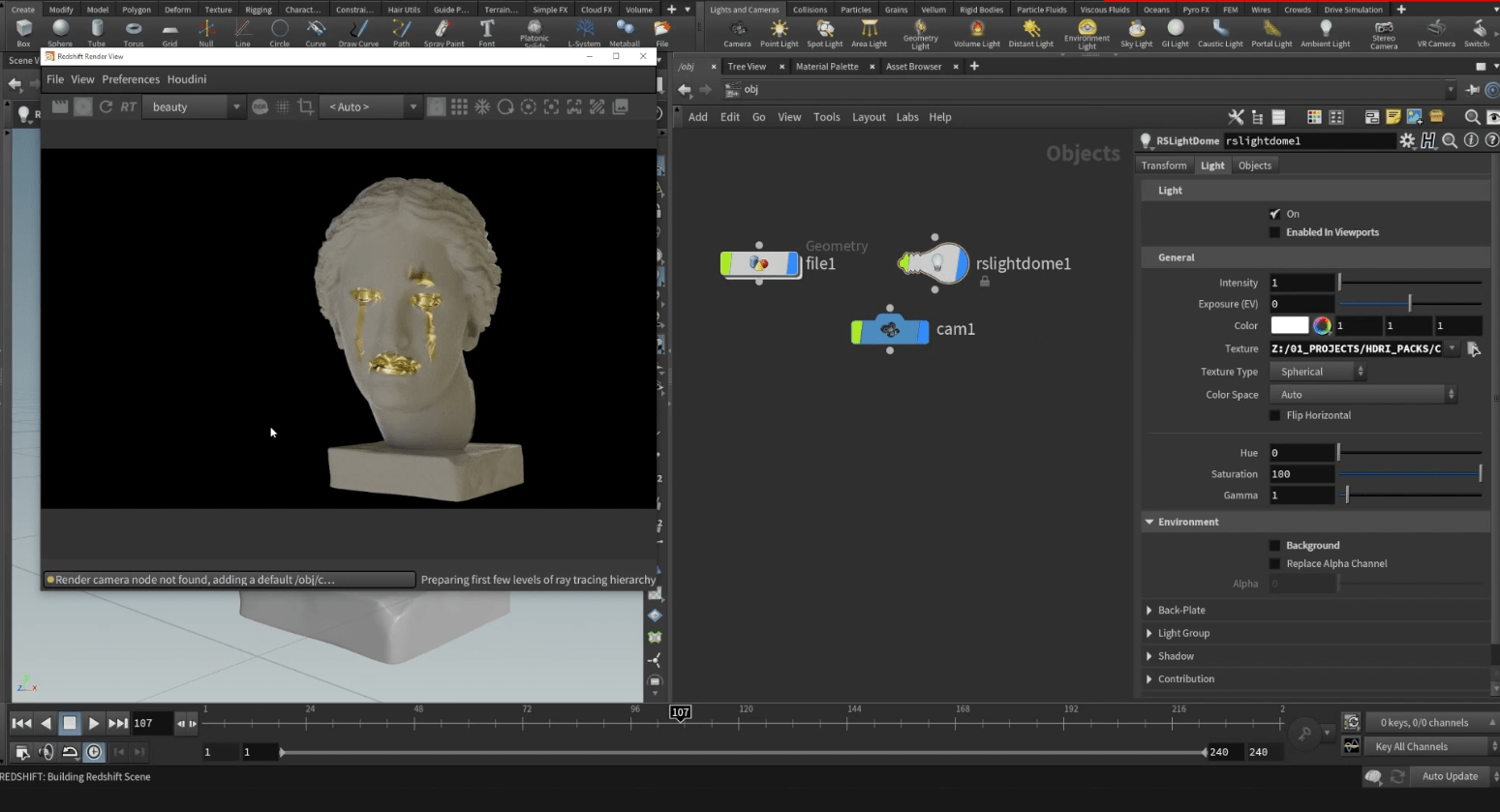1500x812 pixels.
Task: Select the Platonic Solids tool
Action: 535,30
